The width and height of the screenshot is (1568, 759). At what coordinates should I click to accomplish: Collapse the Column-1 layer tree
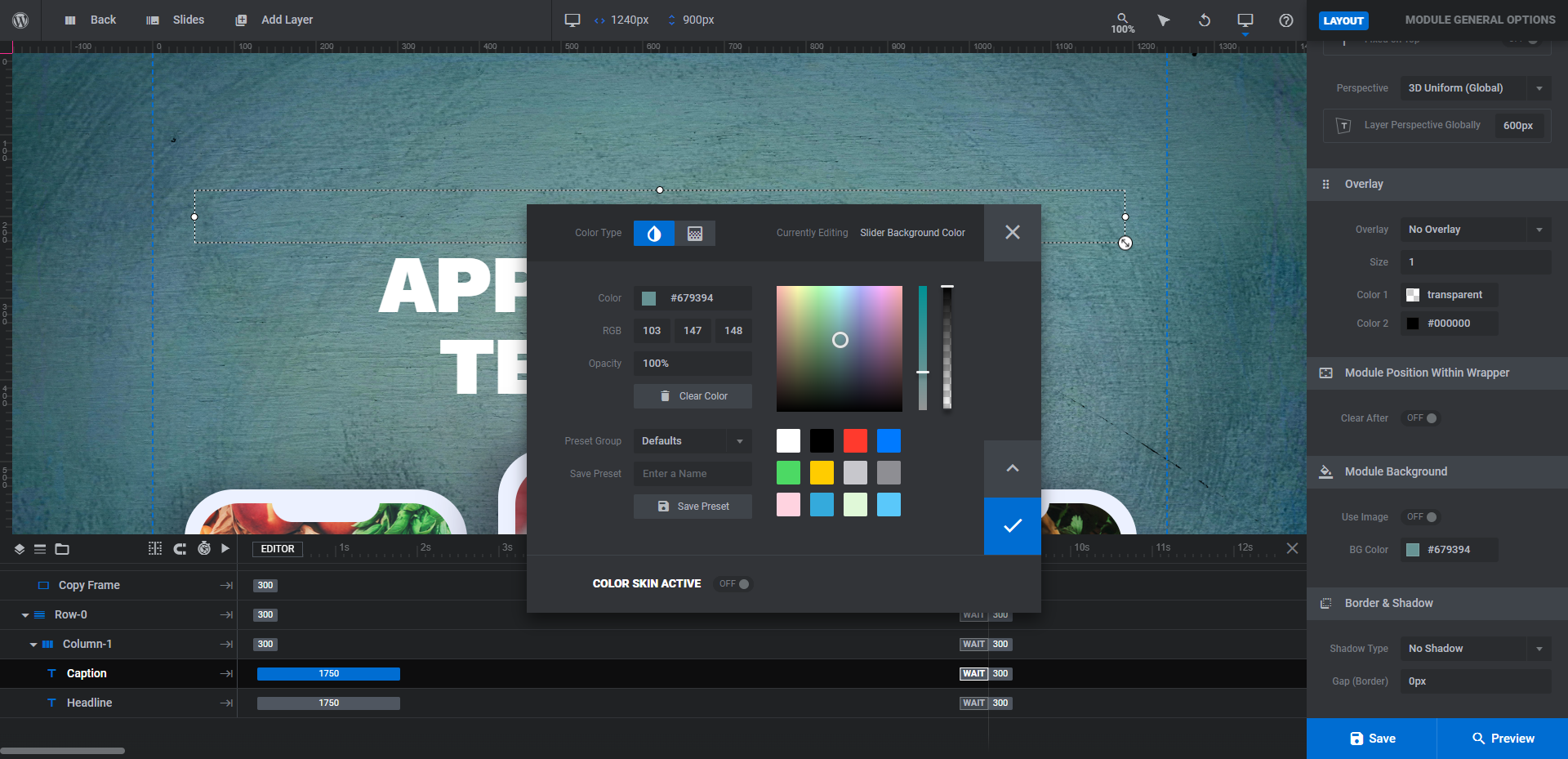click(33, 645)
